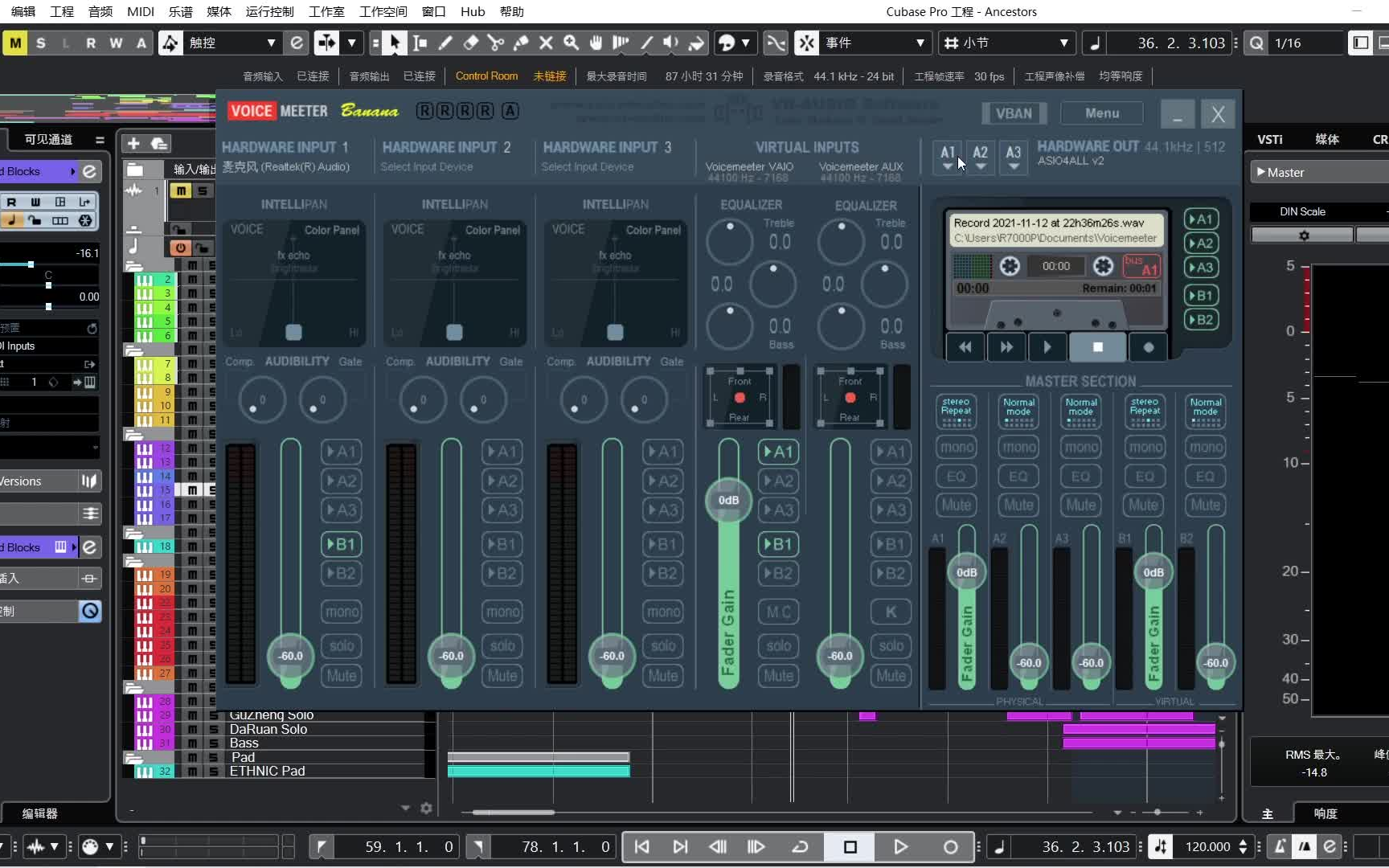Click Cubase transport Stop button
This screenshot has width=1389, height=868.
point(850,846)
